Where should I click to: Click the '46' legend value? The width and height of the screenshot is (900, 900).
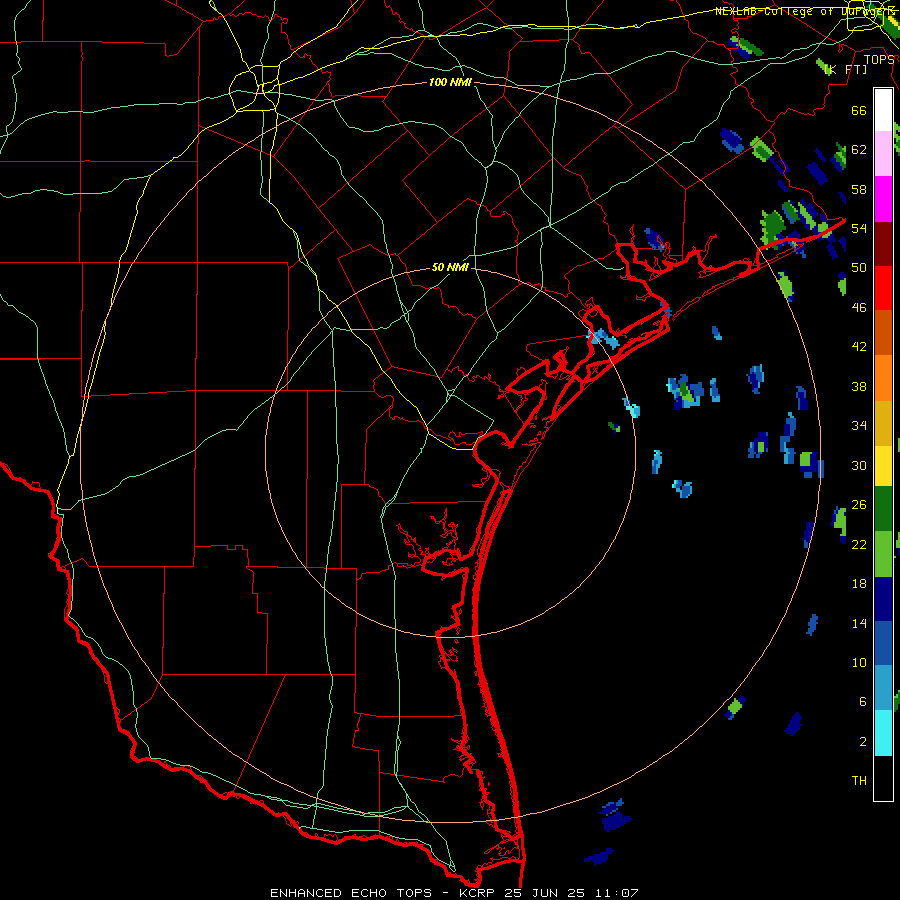coord(859,308)
